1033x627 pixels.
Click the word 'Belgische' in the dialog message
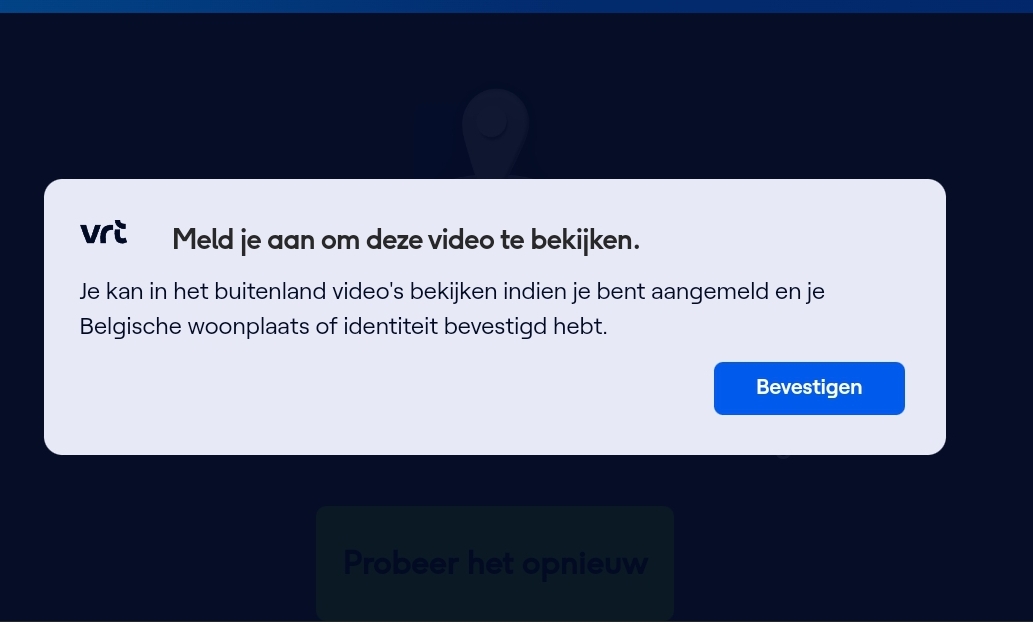[x=130, y=327]
